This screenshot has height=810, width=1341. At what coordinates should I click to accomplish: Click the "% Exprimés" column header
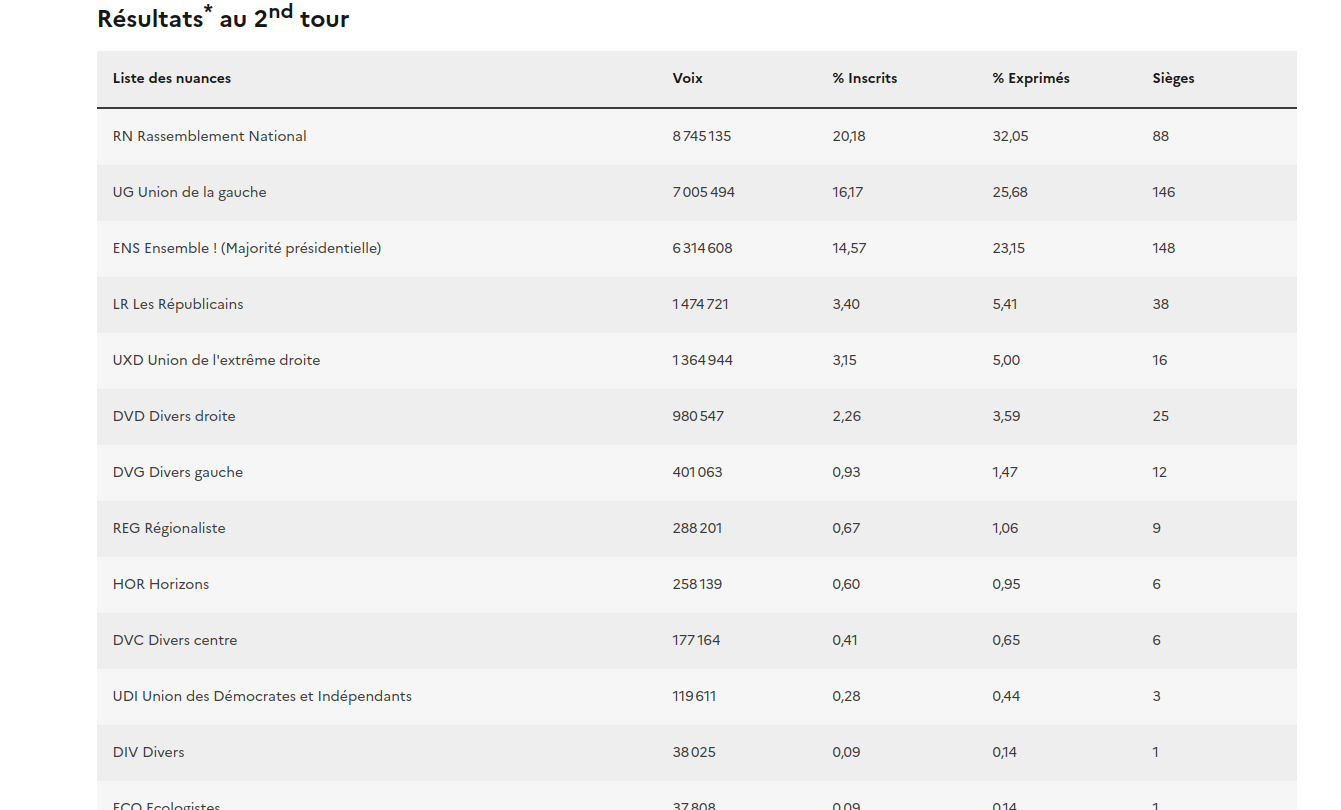[1030, 78]
